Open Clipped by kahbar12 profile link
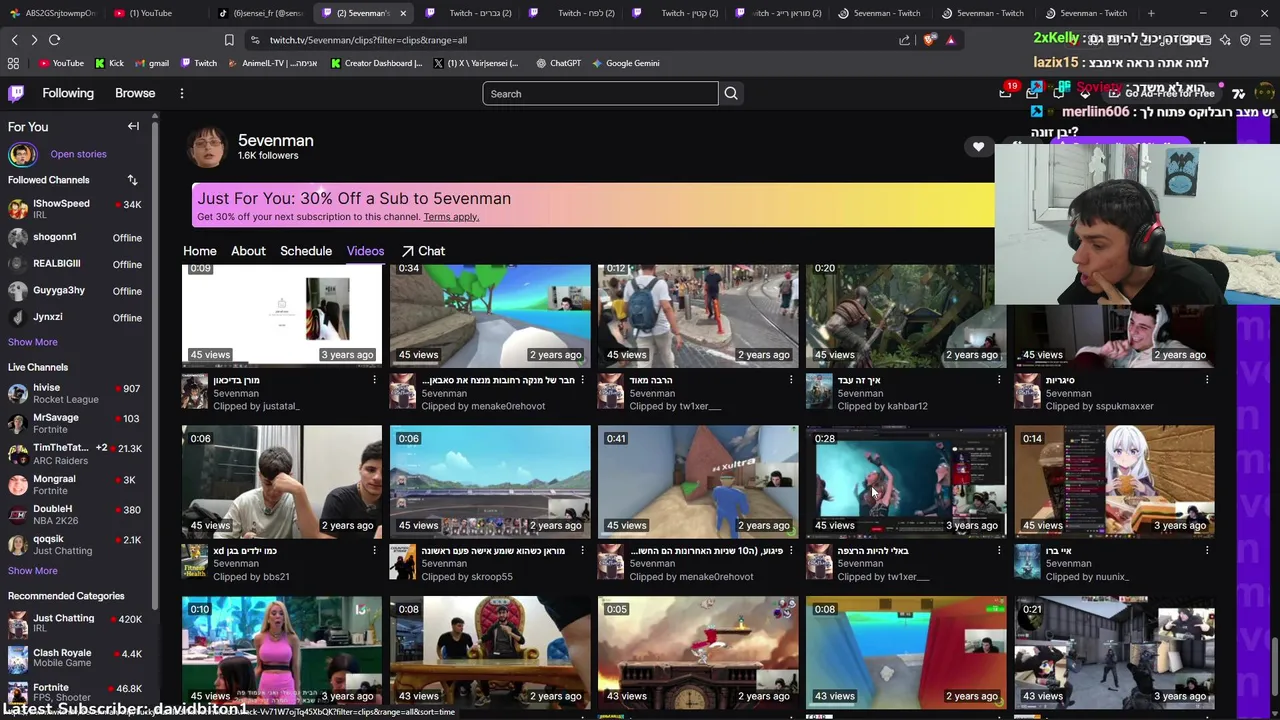The width and height of the screenshot is (1280, 720). click(x=882, y=406)
